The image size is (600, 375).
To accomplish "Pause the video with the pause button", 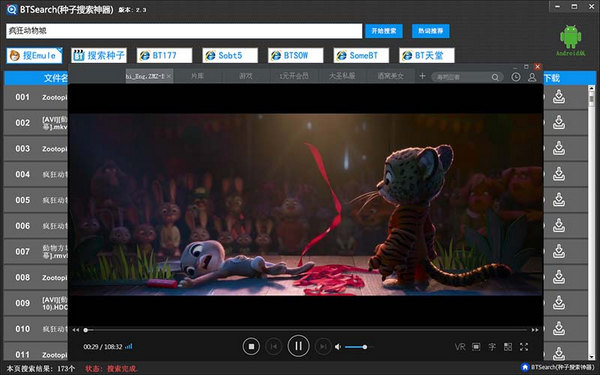I will pos(298,346).
